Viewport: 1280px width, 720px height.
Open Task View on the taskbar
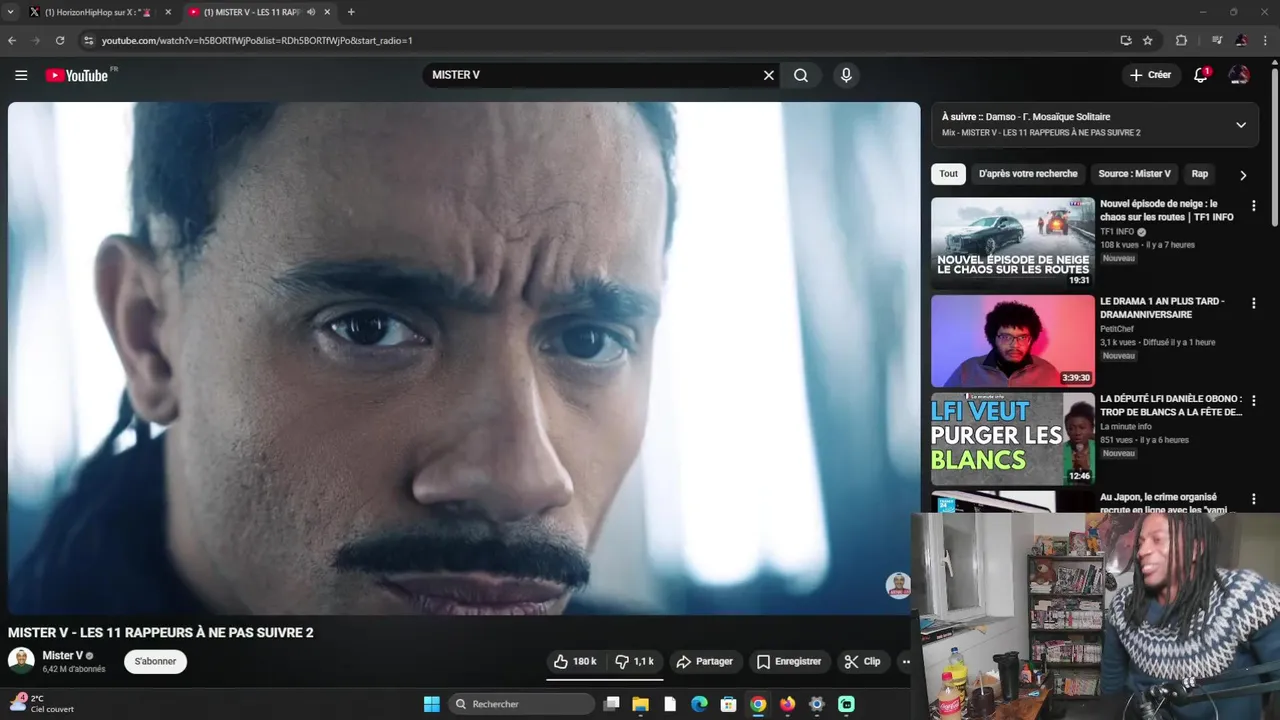pos(612,704)
